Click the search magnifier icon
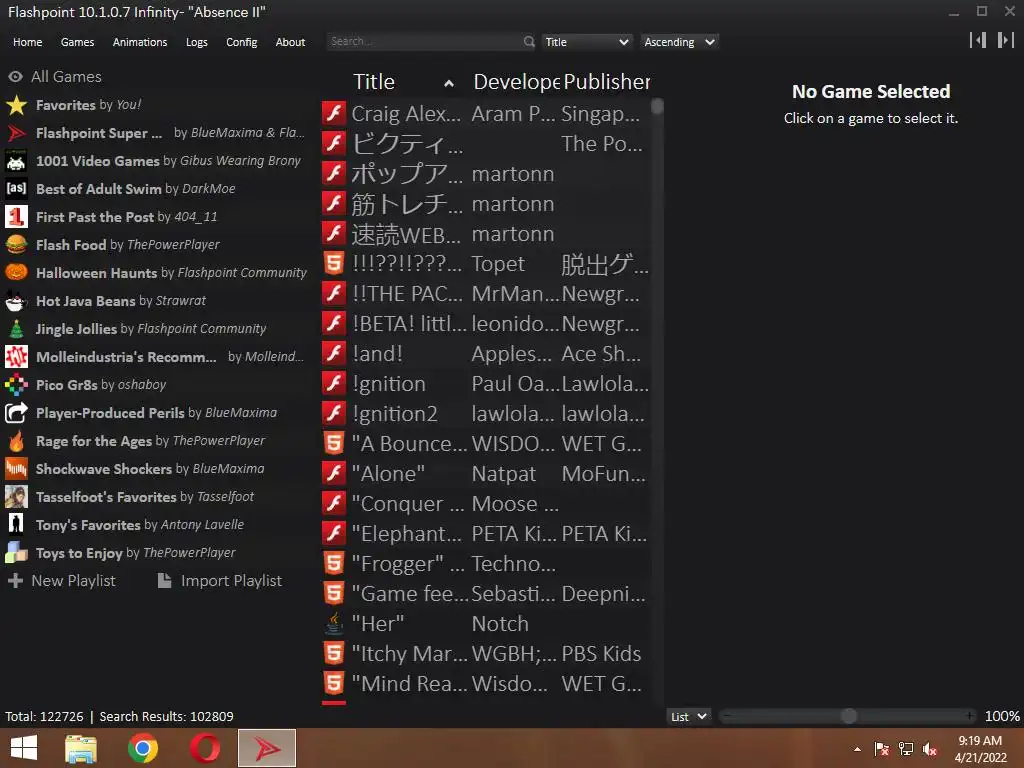The height and width of the screenshot is (768, 1024). (528, 42)
